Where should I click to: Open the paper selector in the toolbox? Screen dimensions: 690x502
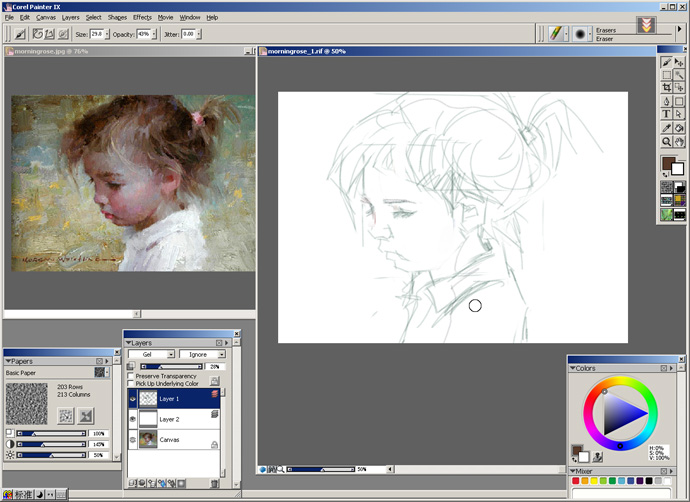(666, 187)
